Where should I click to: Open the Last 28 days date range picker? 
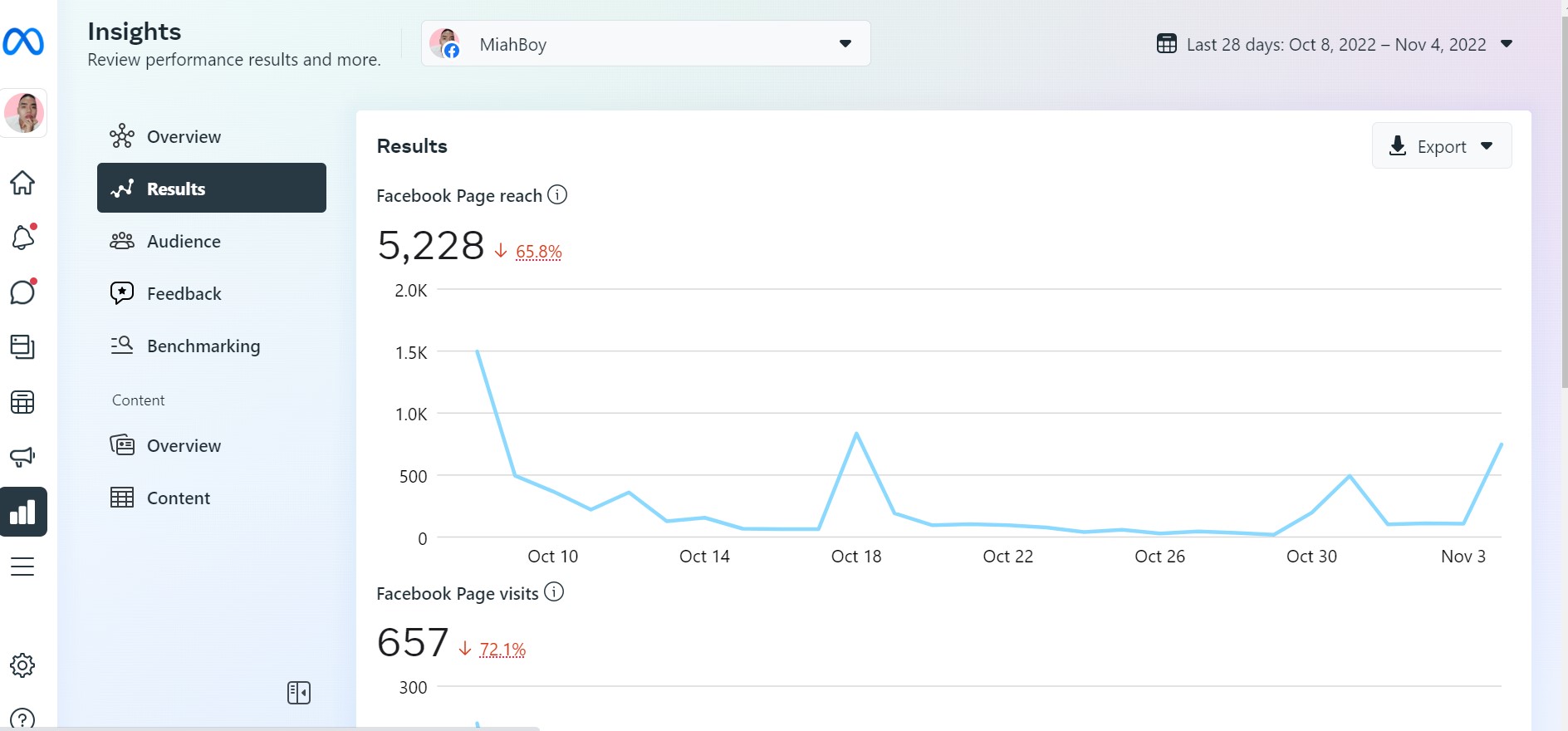click(x=1335, y=44)
